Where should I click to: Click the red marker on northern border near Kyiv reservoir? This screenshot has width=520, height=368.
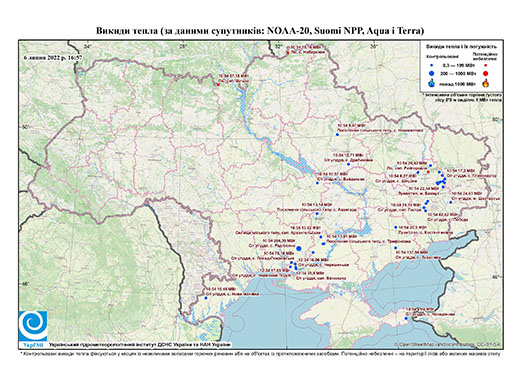coord(218,85)
